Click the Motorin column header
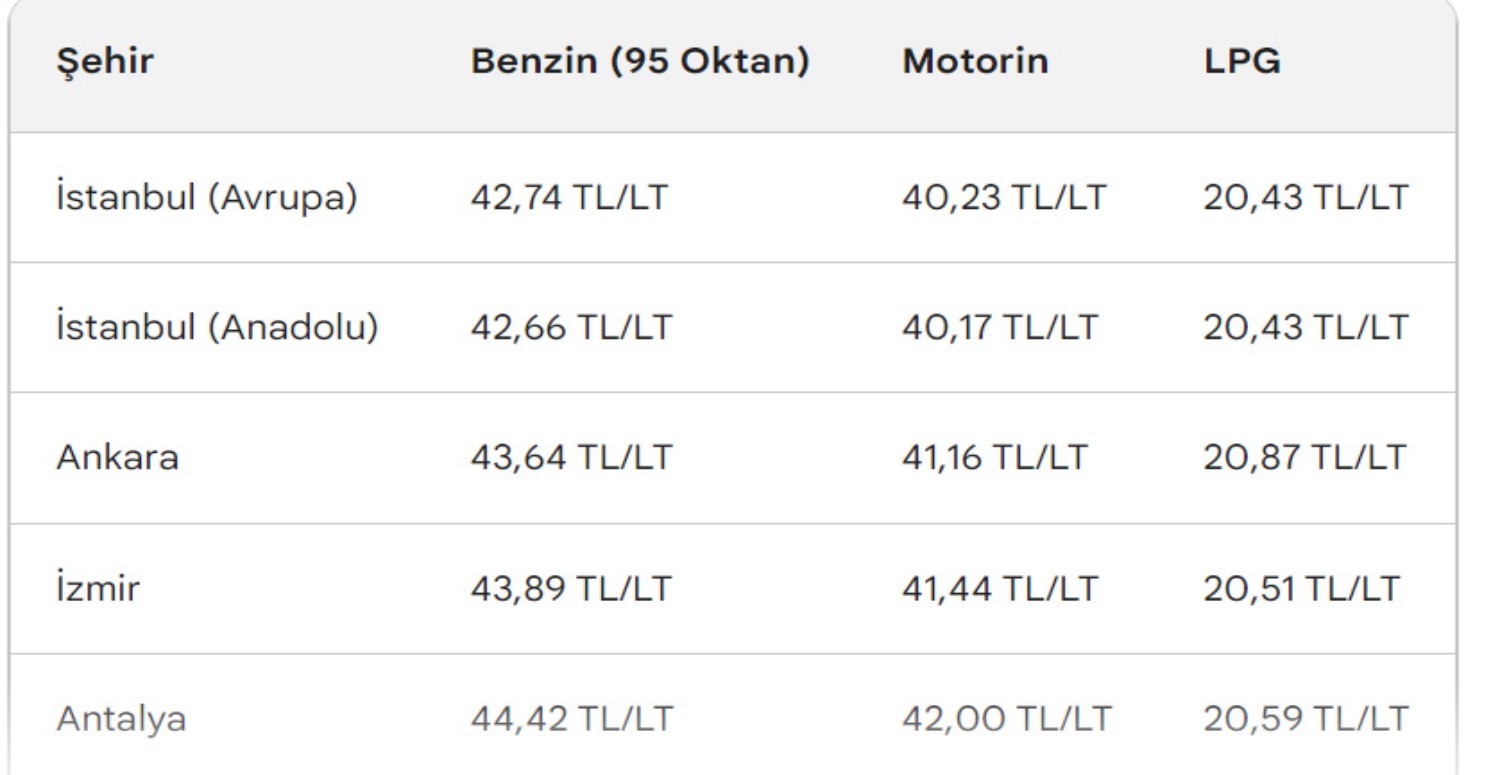 (x=975, y=62)
